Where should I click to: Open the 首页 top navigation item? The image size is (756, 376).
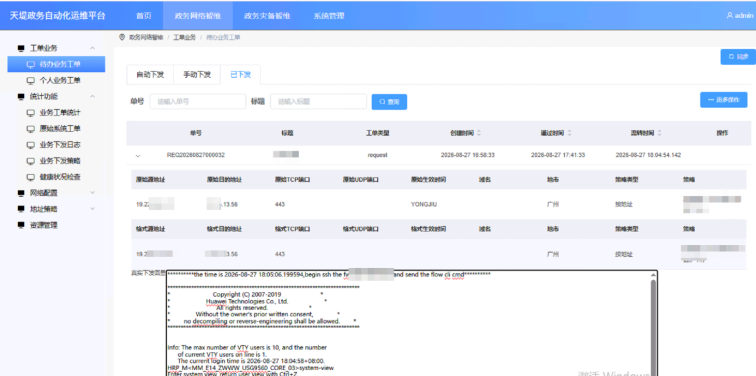tap(144, 15)
